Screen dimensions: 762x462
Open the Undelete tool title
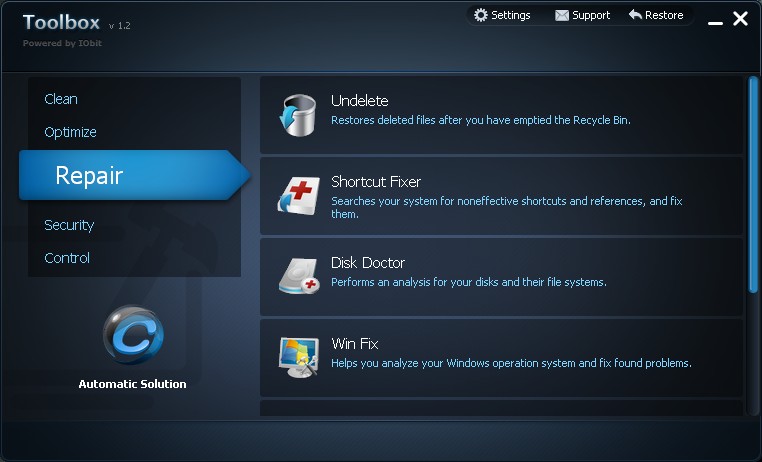pyautogui.click(x=360, y=101)
